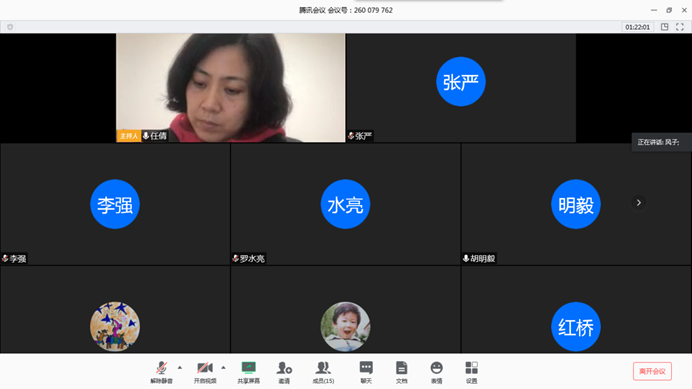Select the 李强 avatar tile

coord(115,204)
